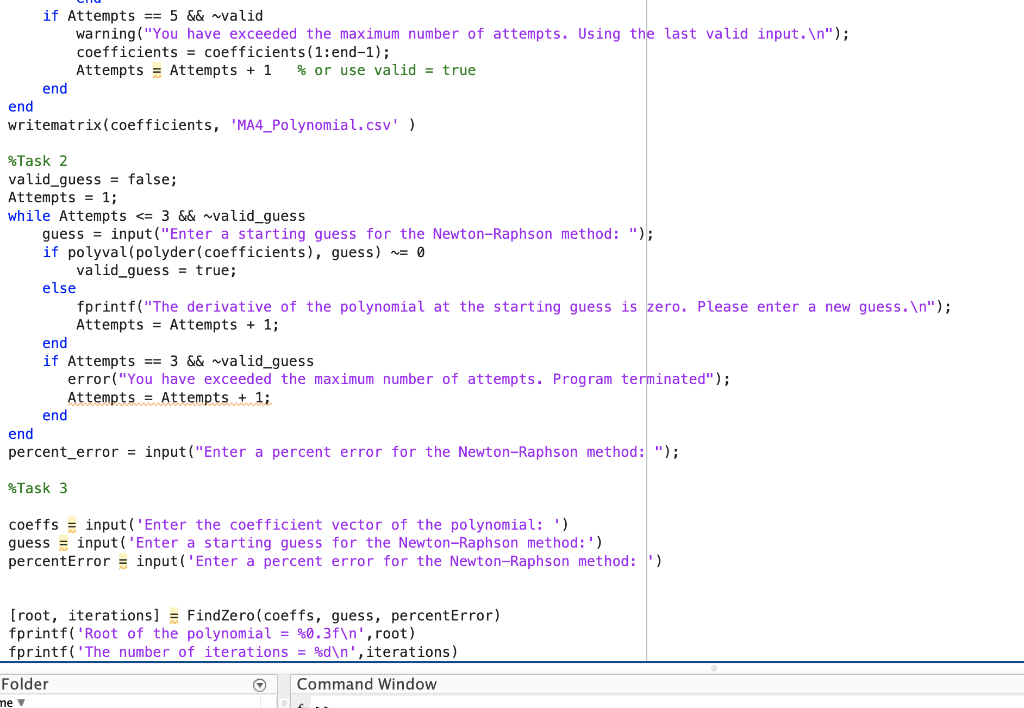Click the highlighted equals sign after '[root, iterations]'
This screenshot has height=708, width=1024.
[174, 616]
